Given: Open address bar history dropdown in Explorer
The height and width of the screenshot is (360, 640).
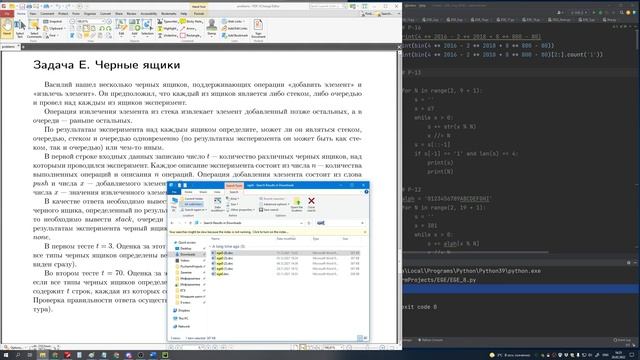Looking at the screenshot, I should (301, 223).
